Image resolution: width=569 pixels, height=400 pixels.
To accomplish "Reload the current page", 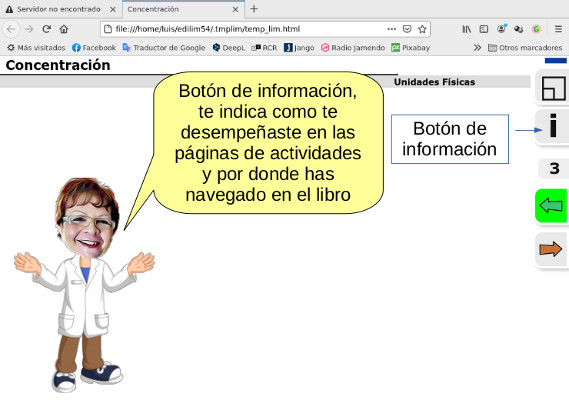I will point(46,29).
